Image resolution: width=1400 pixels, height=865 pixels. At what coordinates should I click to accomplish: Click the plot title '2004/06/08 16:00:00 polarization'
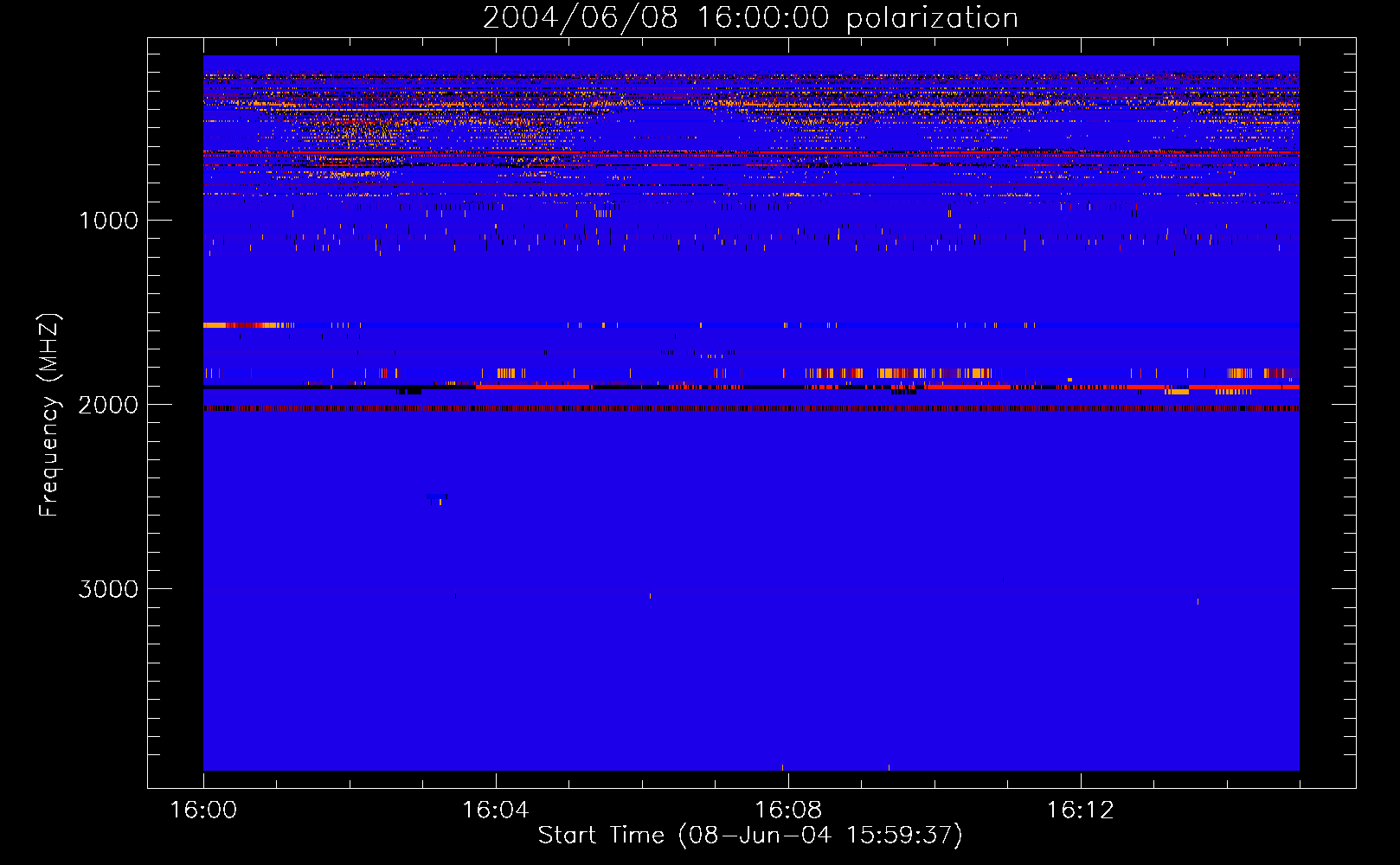750,17
